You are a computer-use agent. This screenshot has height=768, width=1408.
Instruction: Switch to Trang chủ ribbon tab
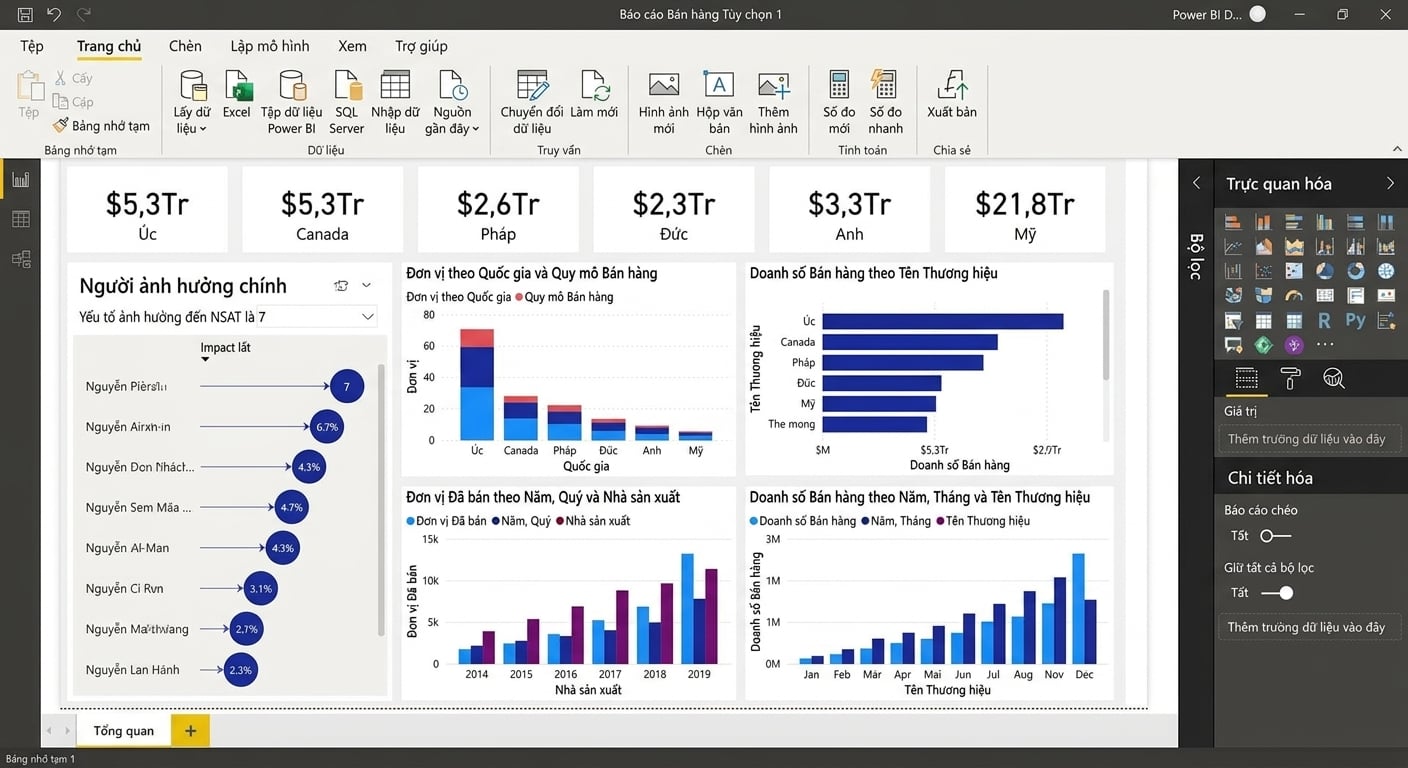point(109,46)
